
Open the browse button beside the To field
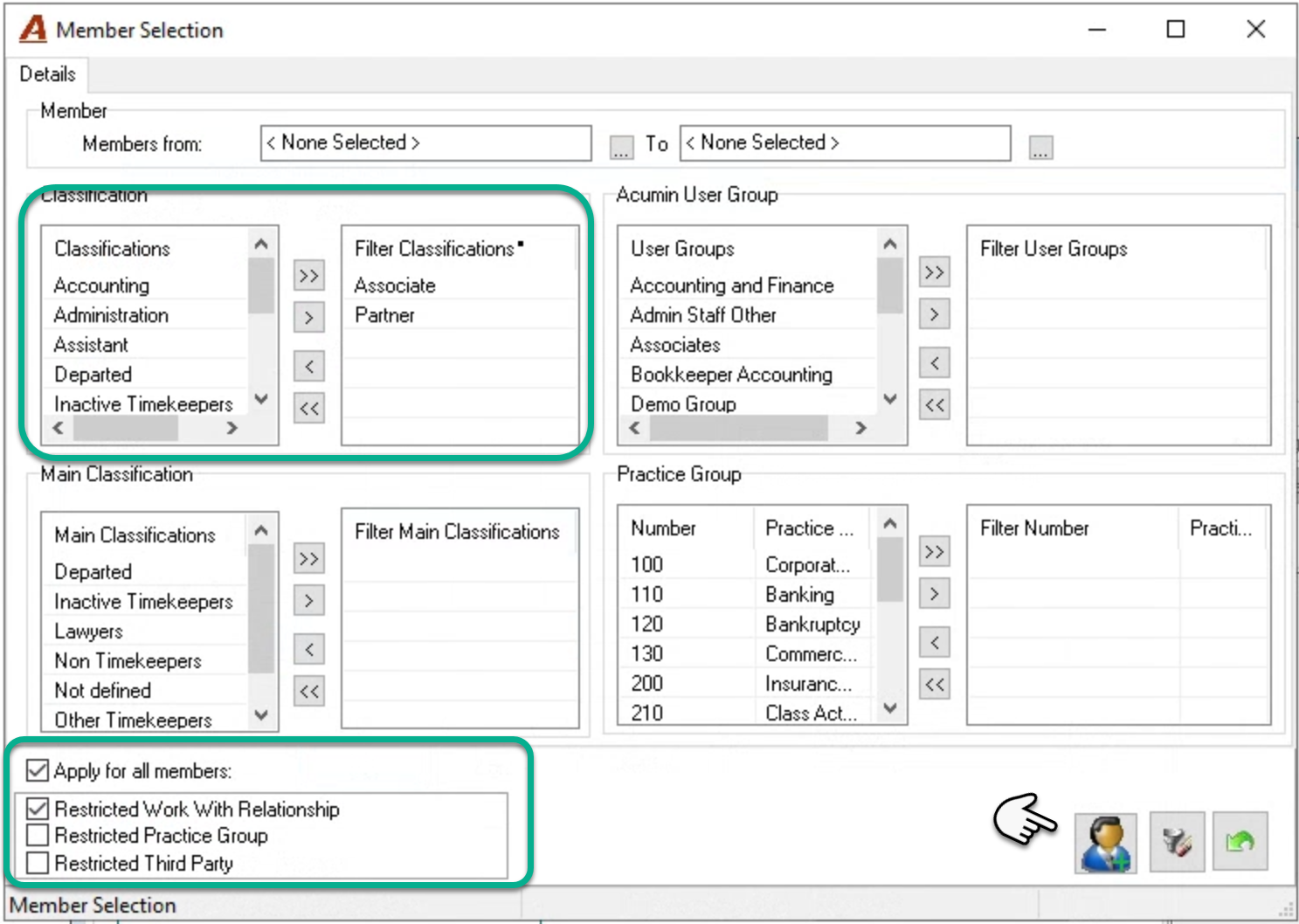pyautogui.click(x=1040, y=147)
